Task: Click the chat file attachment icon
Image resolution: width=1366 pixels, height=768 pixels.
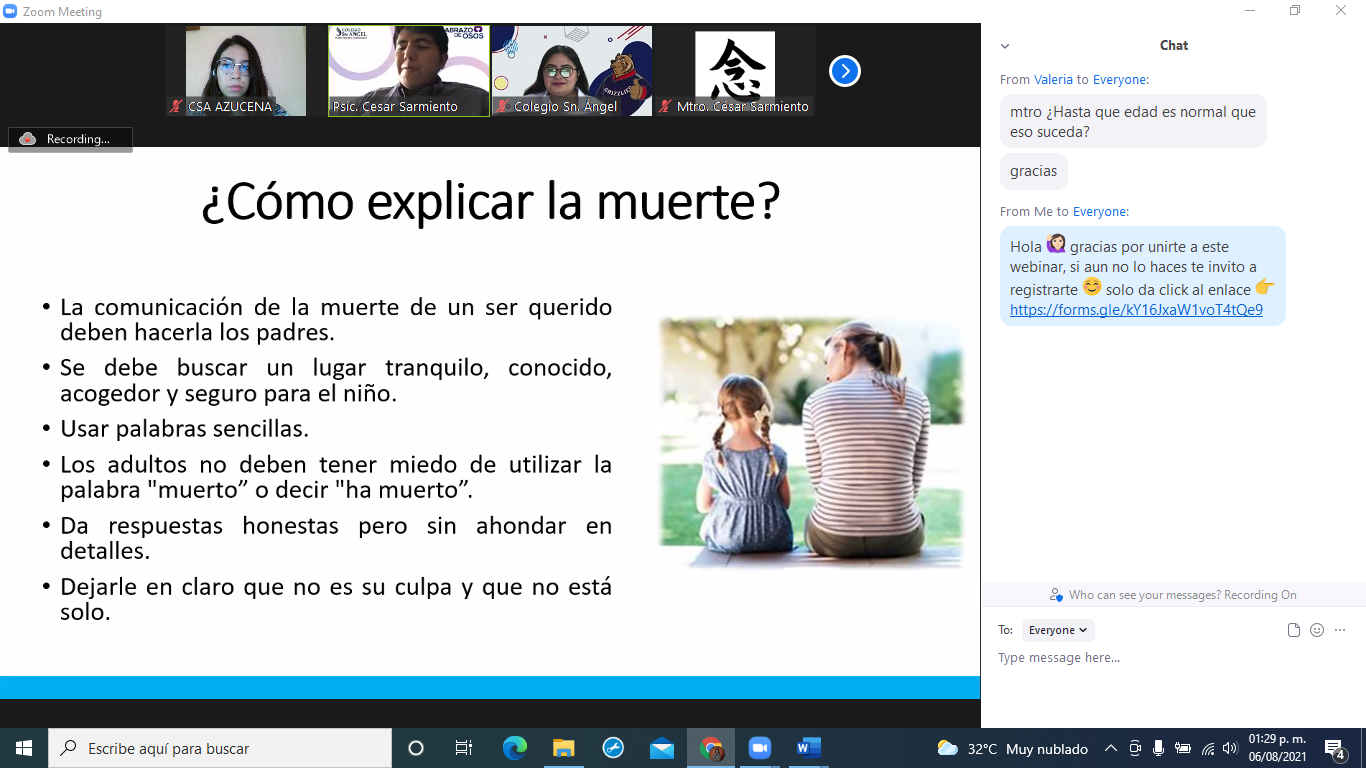Action: click(1294, 630)
